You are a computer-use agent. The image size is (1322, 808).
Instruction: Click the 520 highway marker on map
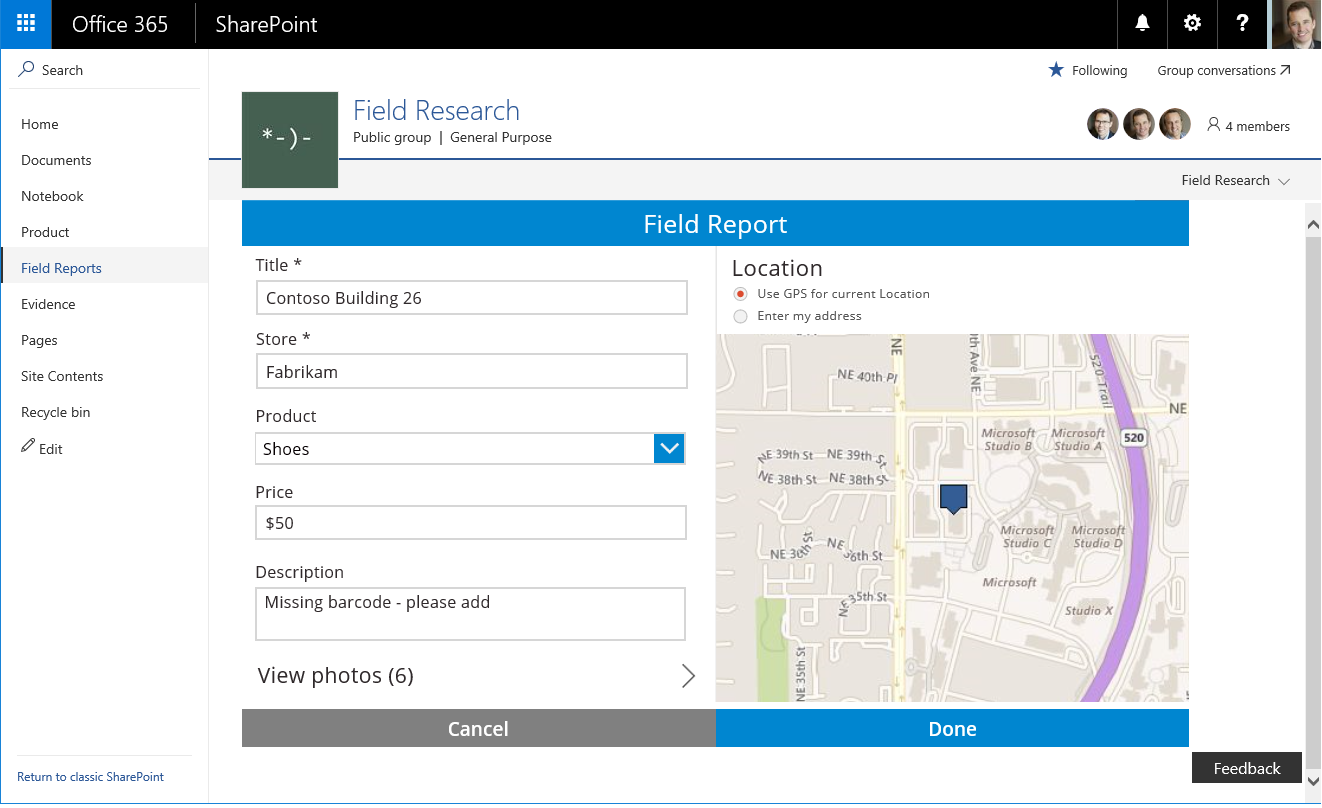pyautogui.click(x=1133, y=437)
